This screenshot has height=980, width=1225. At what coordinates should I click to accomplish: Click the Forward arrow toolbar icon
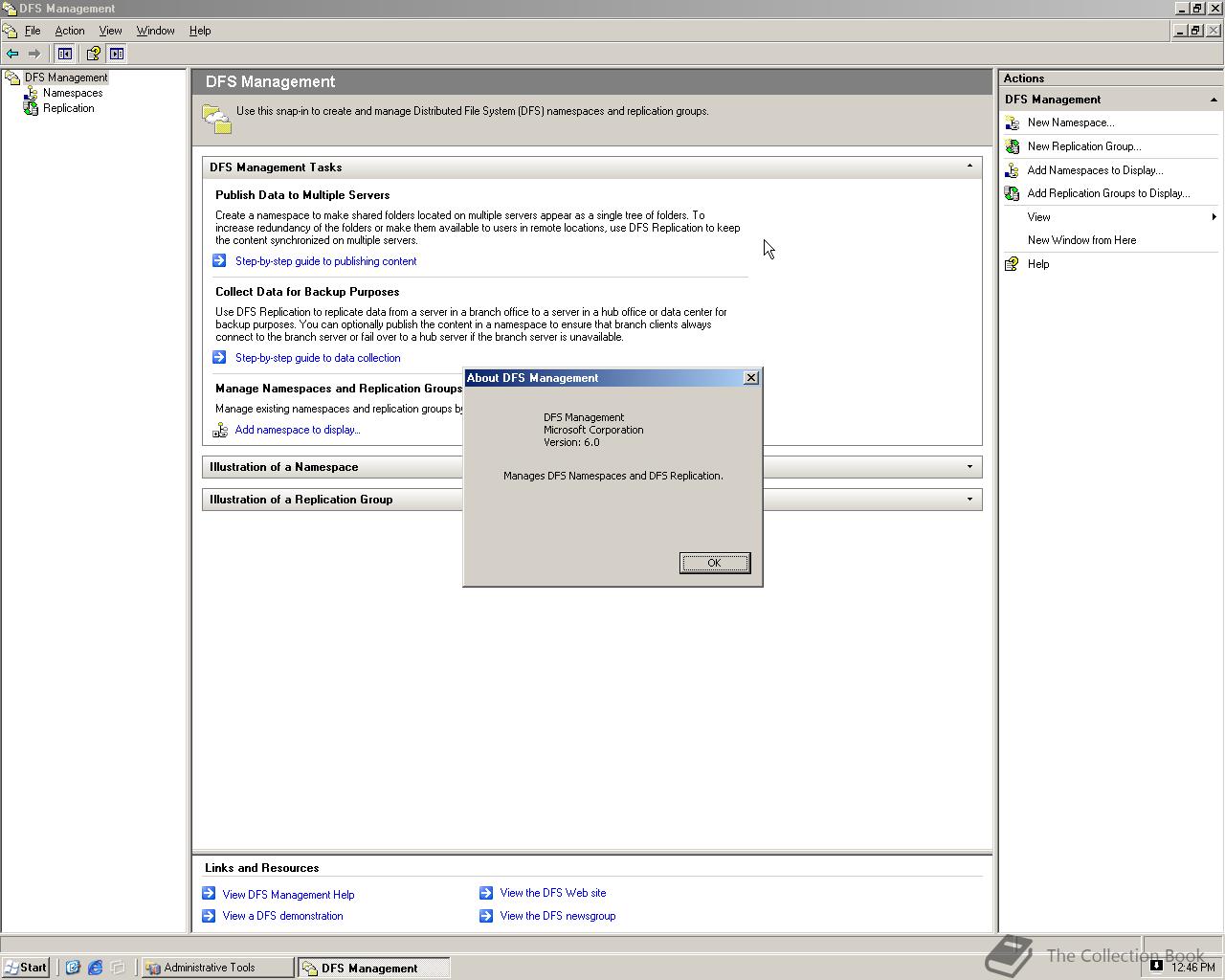[x=34, y=54]
